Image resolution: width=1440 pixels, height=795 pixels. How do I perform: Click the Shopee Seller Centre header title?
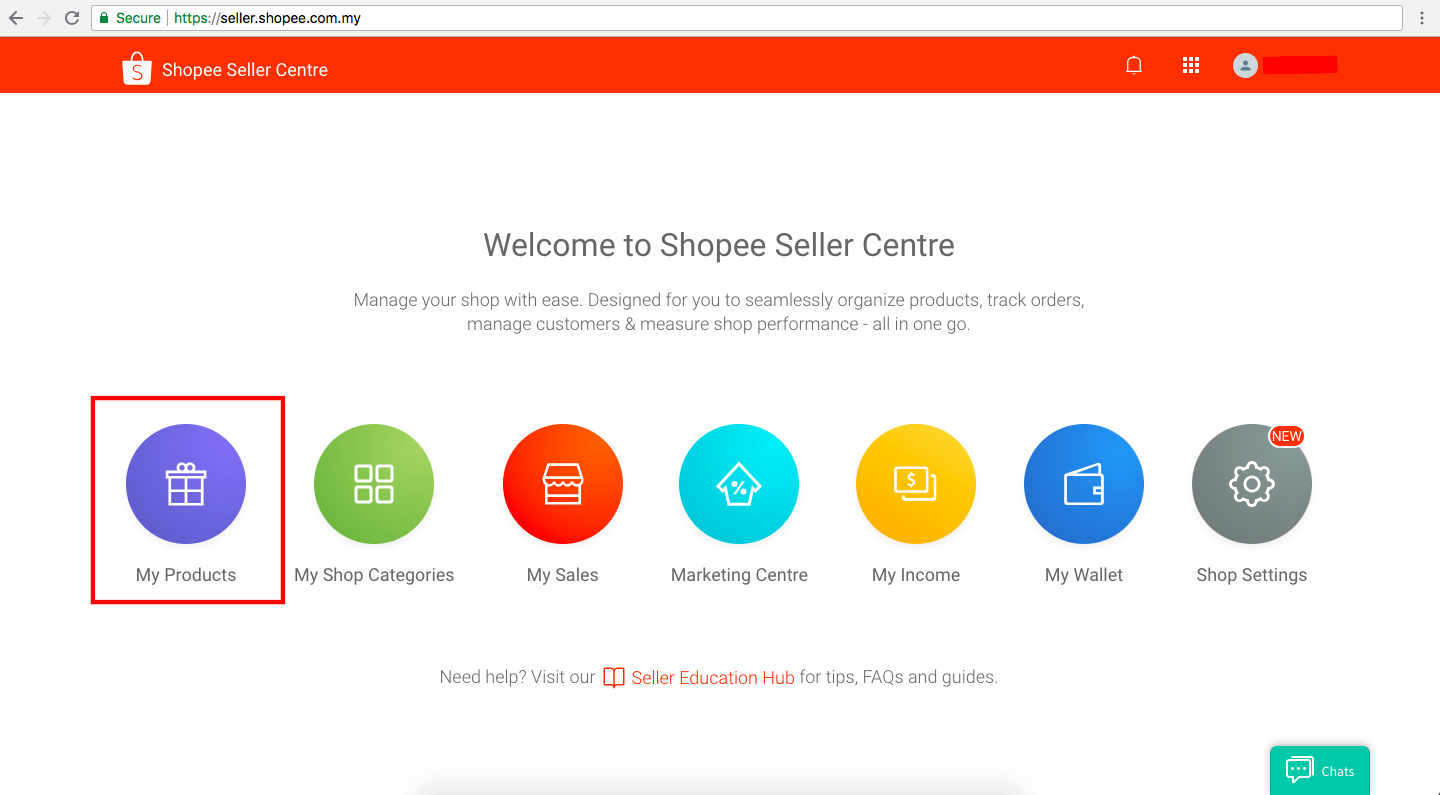point(245,70)
